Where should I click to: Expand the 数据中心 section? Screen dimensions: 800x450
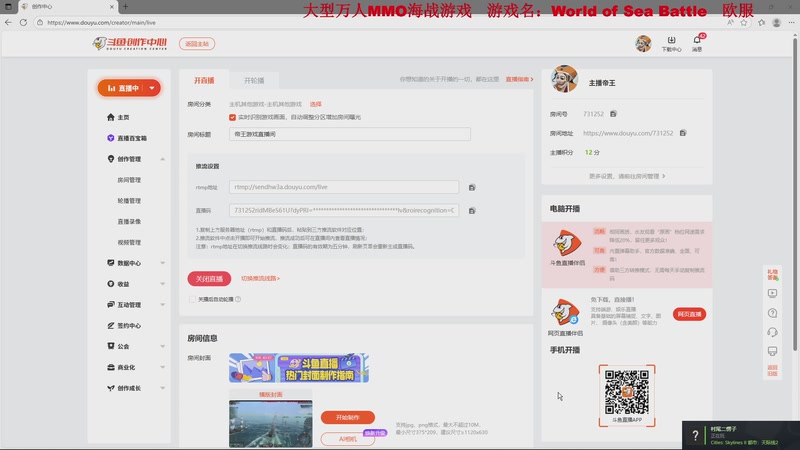click(x=162, y=263)
